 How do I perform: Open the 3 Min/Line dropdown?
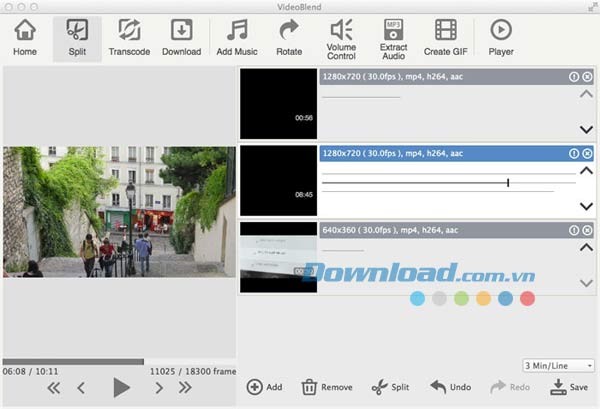coord(558,366)
